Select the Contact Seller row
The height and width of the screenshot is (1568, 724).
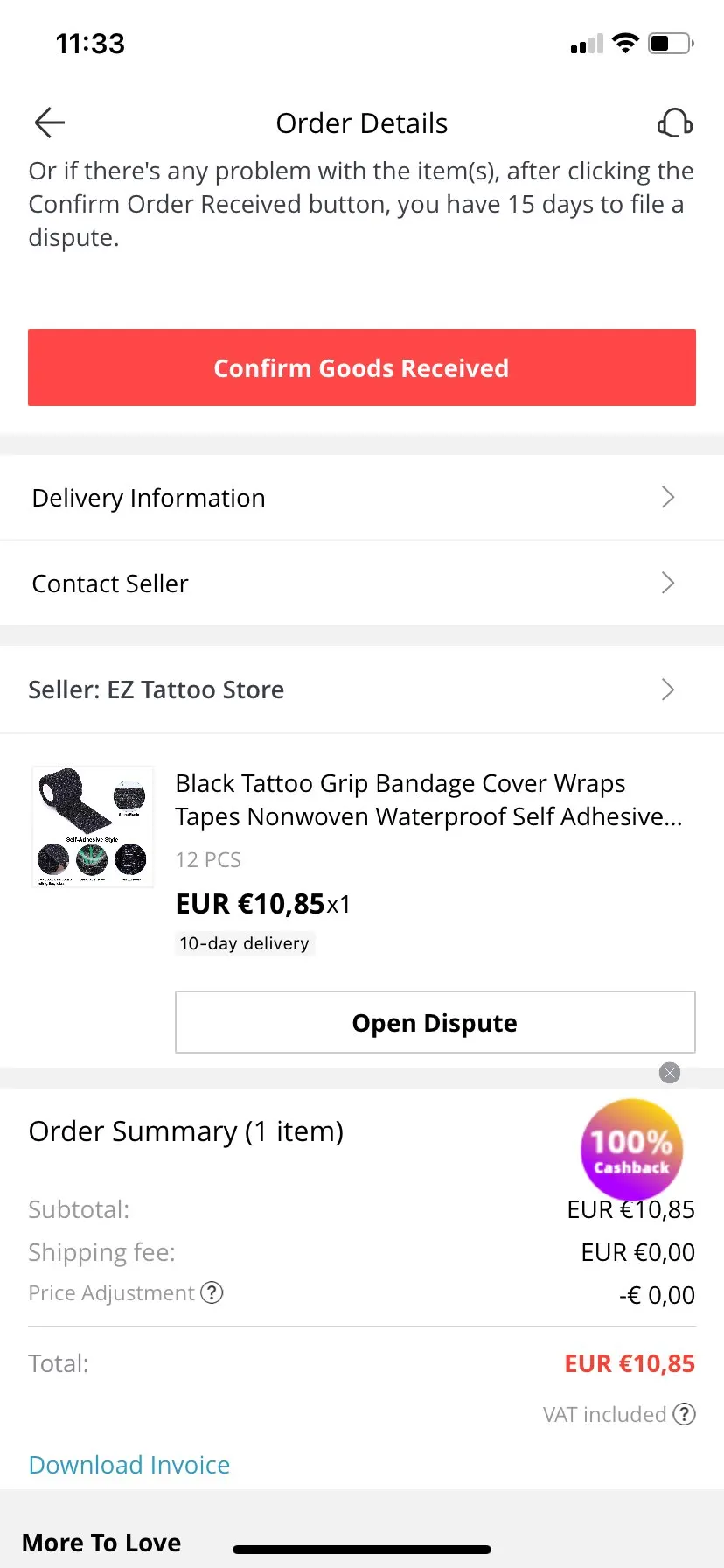click(x=362, y=583)
